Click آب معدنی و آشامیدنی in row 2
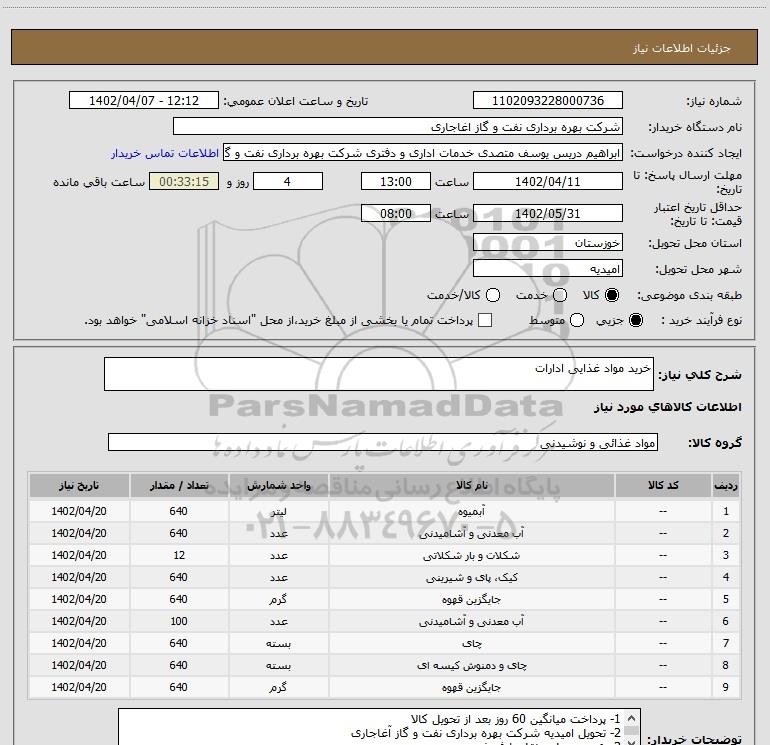 point(471,533)
